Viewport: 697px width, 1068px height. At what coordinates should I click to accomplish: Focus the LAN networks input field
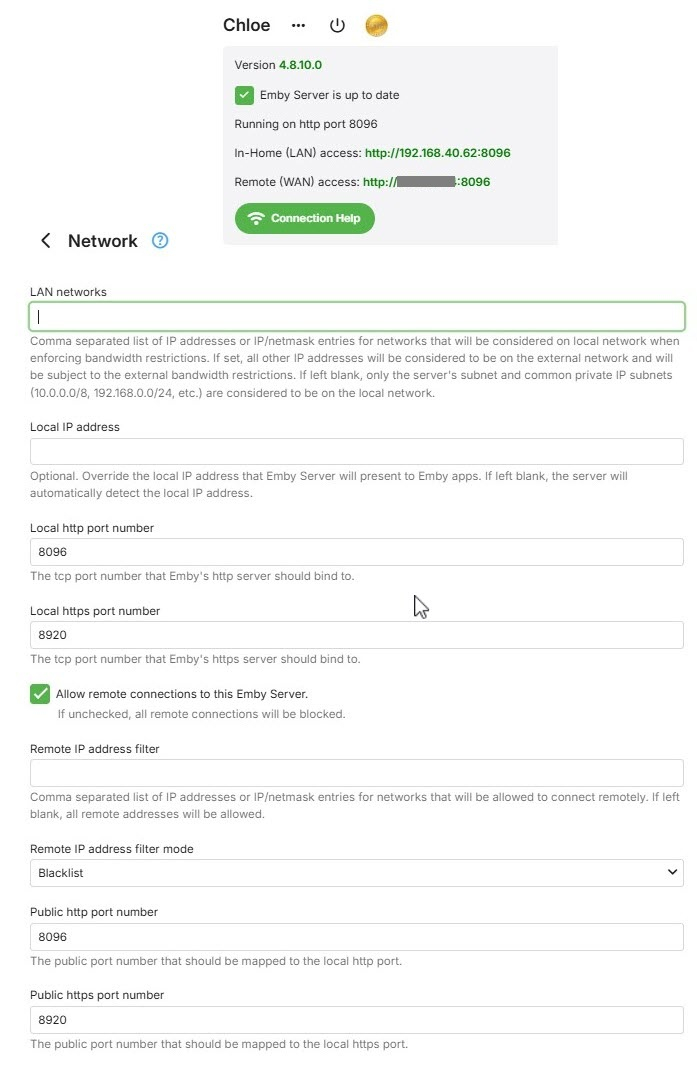click(x=356, y=317)
